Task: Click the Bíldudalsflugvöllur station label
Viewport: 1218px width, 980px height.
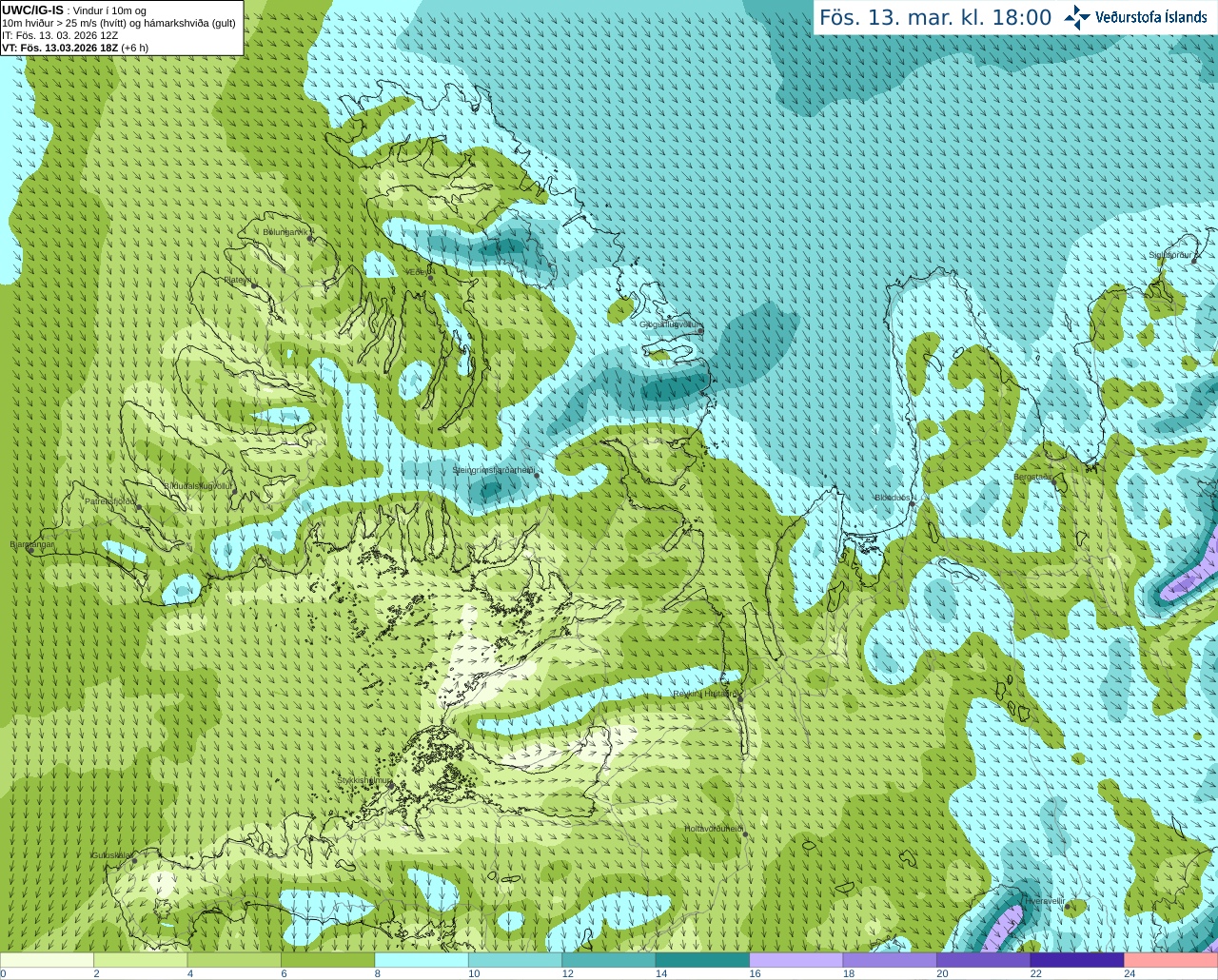Action: pos(198,485)
